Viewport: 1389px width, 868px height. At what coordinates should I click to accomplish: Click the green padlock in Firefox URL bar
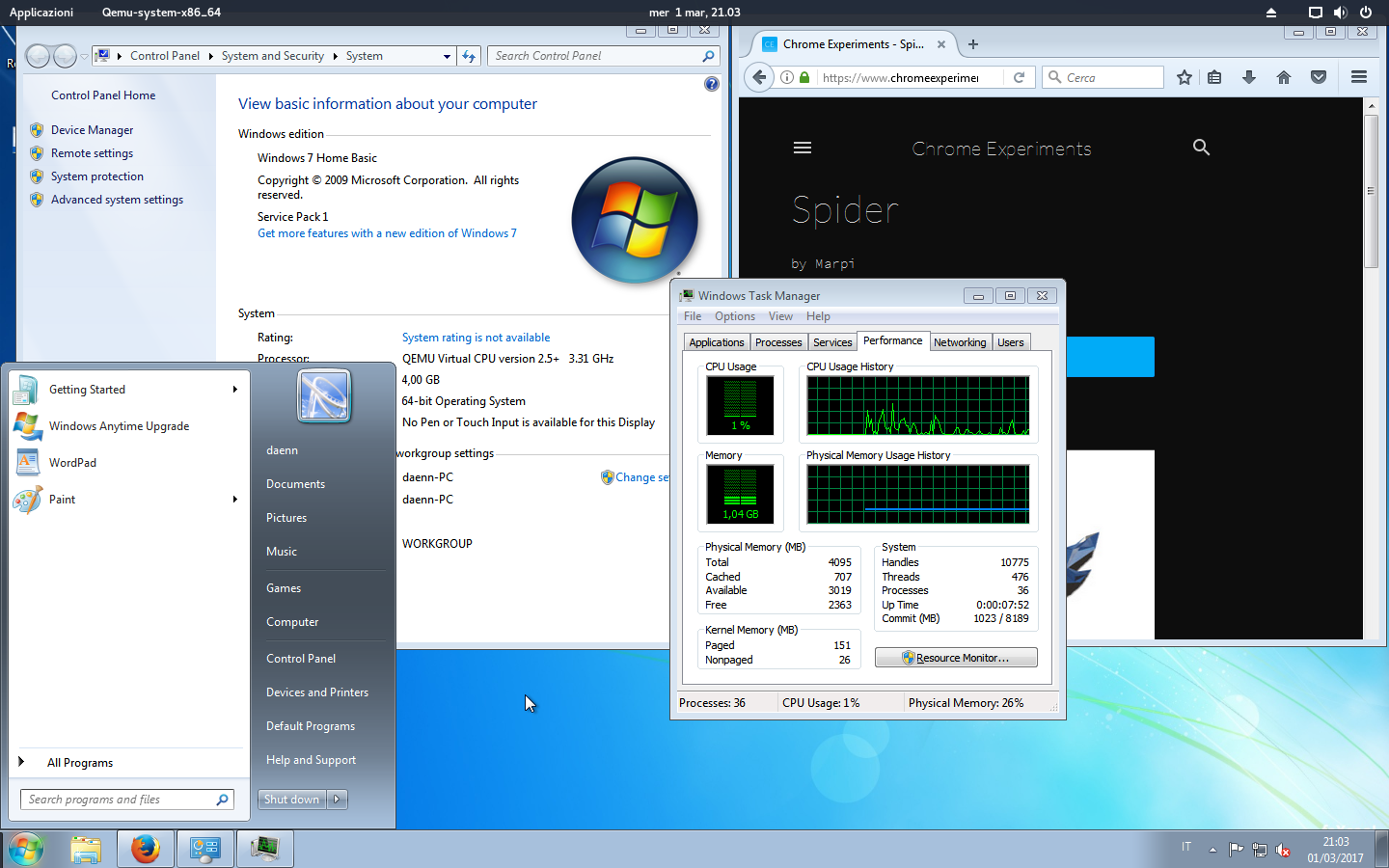803,77
